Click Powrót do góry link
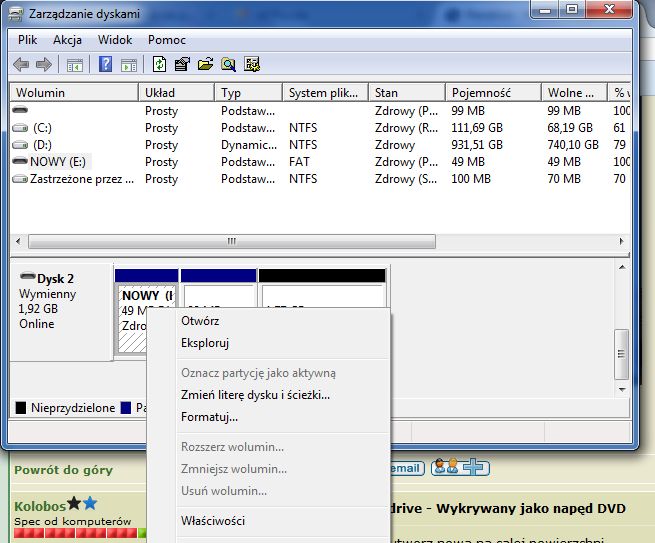655x543 pixels. coord(63,470)
